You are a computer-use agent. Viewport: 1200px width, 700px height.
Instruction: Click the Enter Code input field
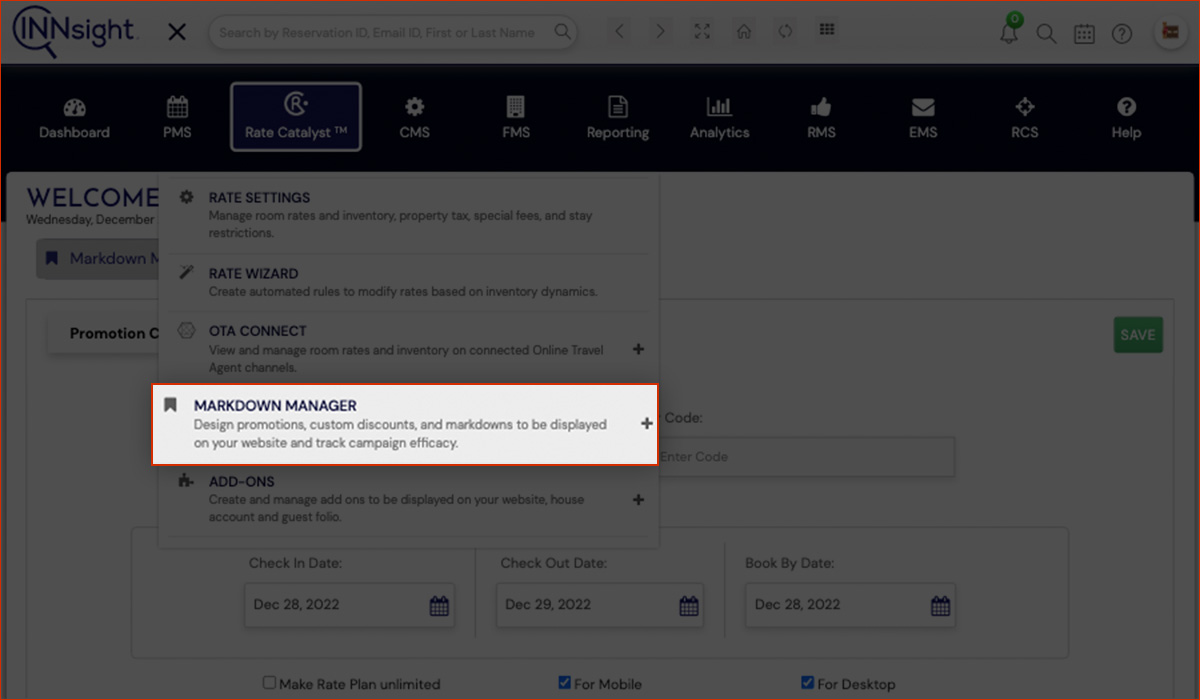point(804,457)
